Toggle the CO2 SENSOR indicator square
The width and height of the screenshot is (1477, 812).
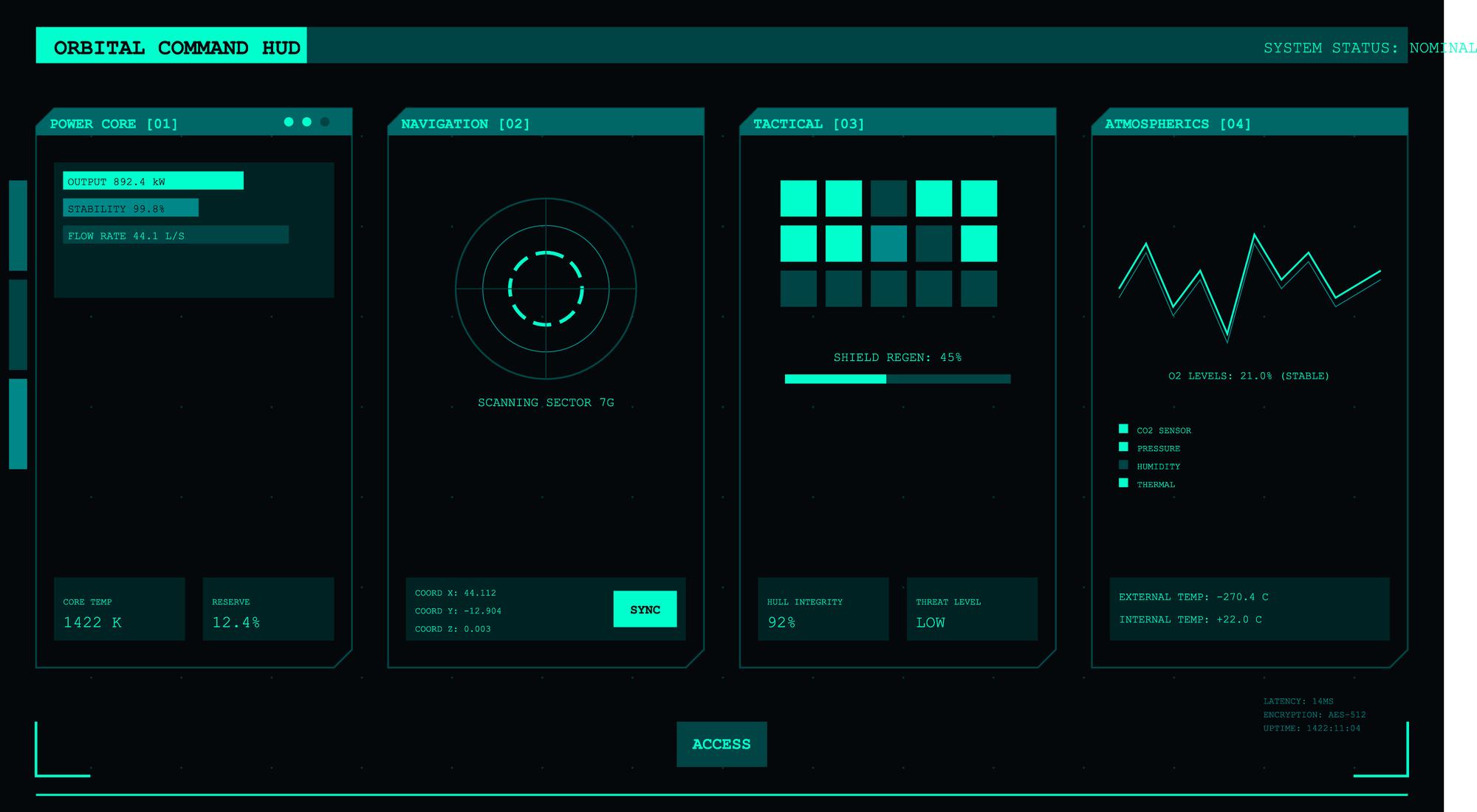[x=1123, y=429]
